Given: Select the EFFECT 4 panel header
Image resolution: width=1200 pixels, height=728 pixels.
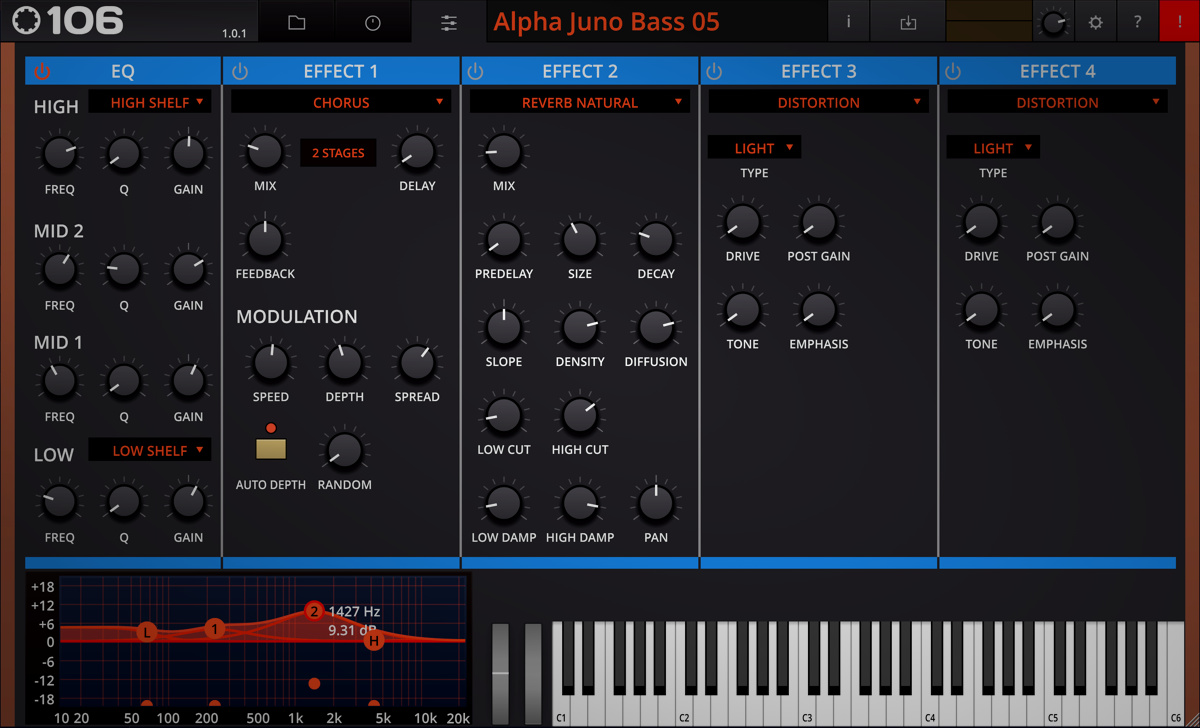Looking at the screenshot, I should coord(1057,70).
